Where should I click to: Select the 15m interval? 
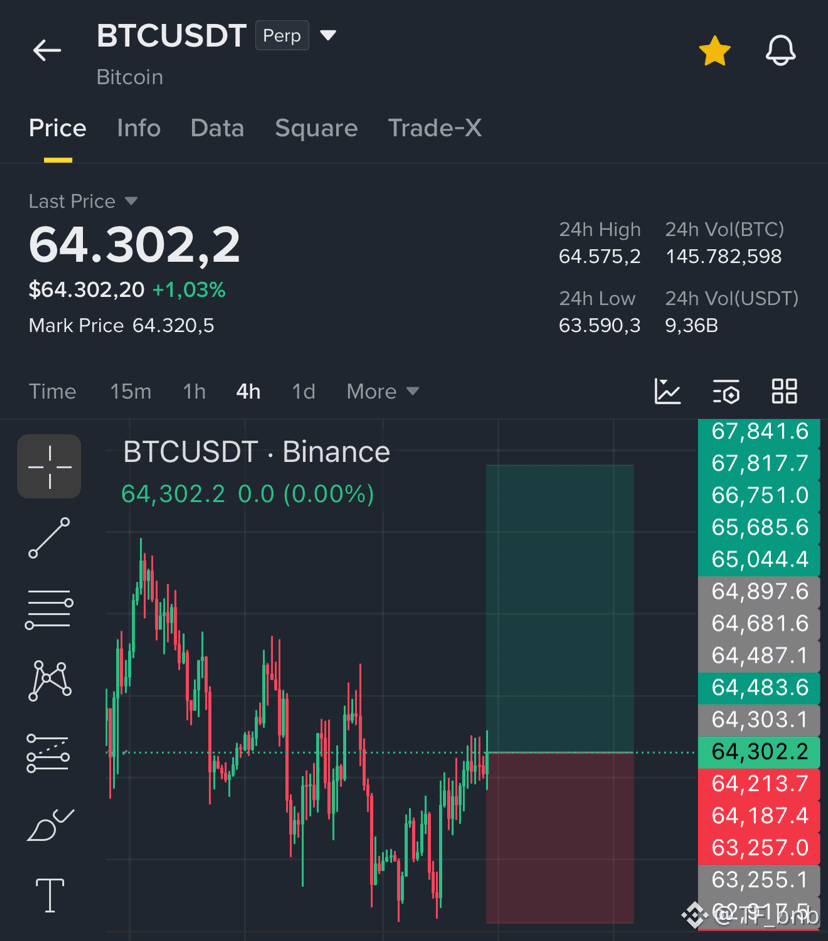130,391
